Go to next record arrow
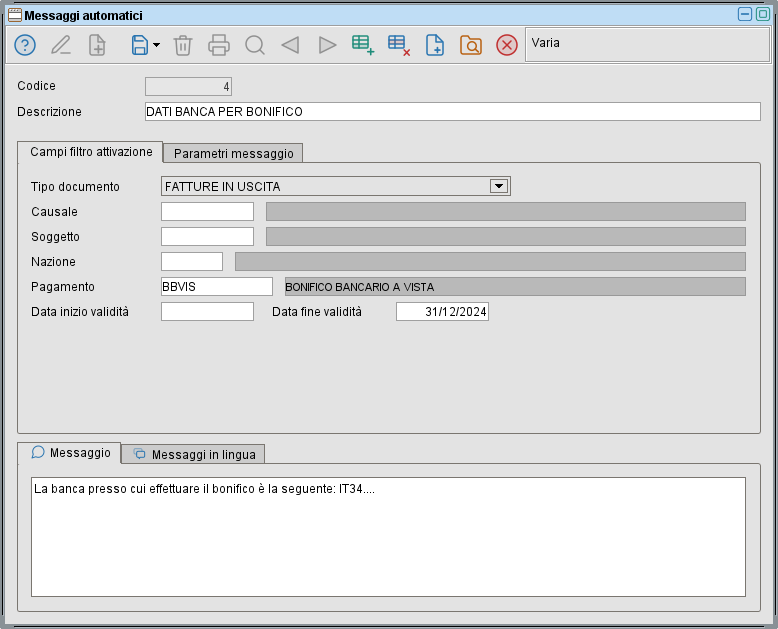This screenshot has height=629, width=778. (327, 45)
